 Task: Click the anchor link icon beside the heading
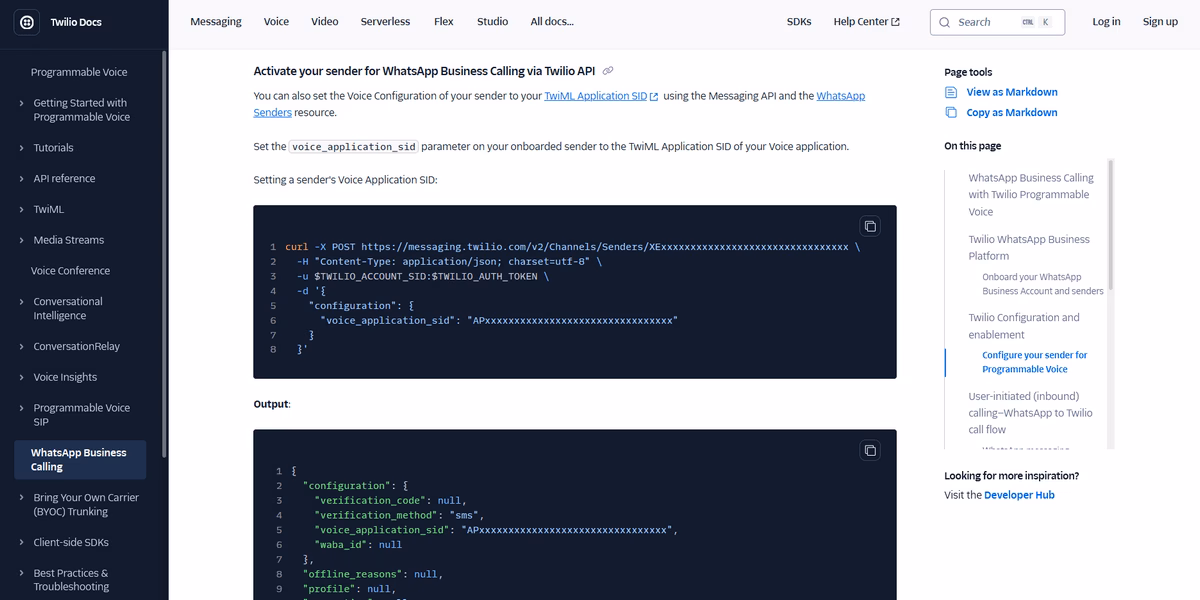[x=608, y=70]
